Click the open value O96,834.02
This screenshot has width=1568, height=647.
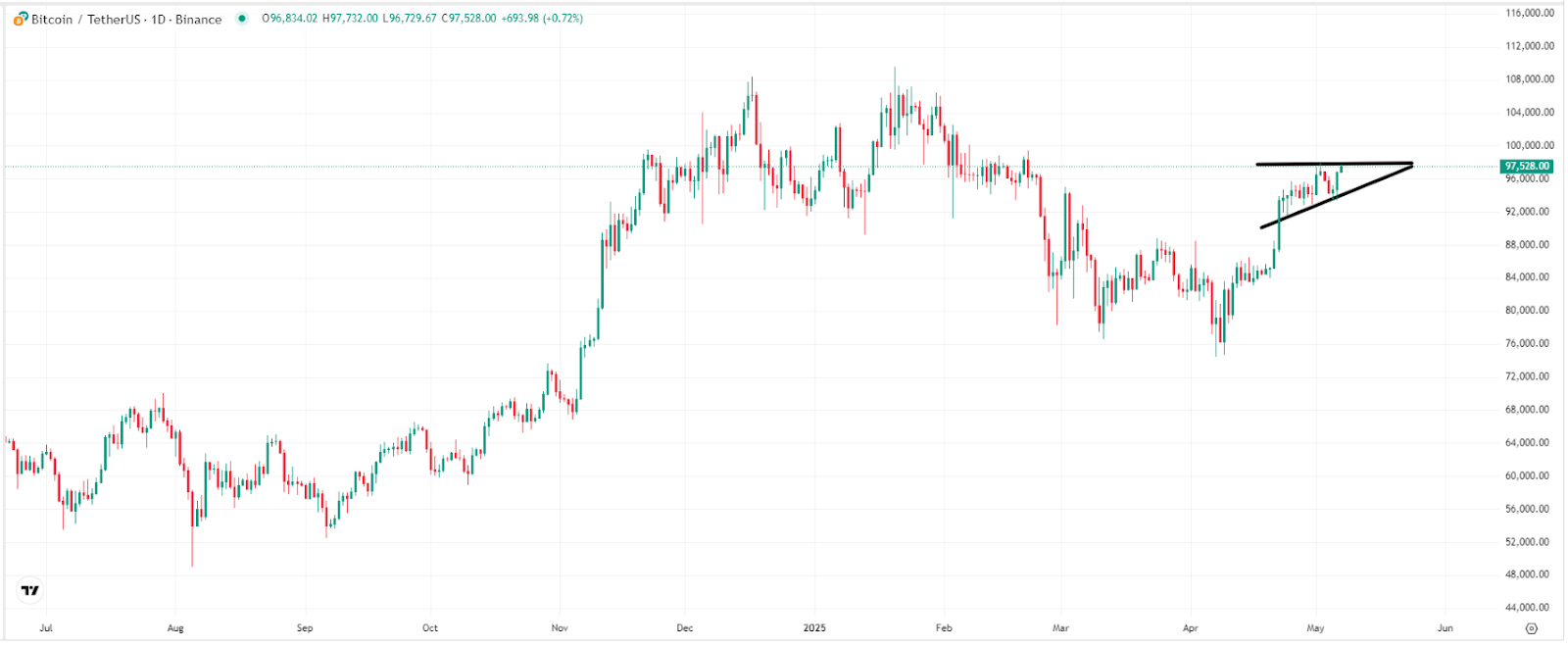tap(288, 17)
